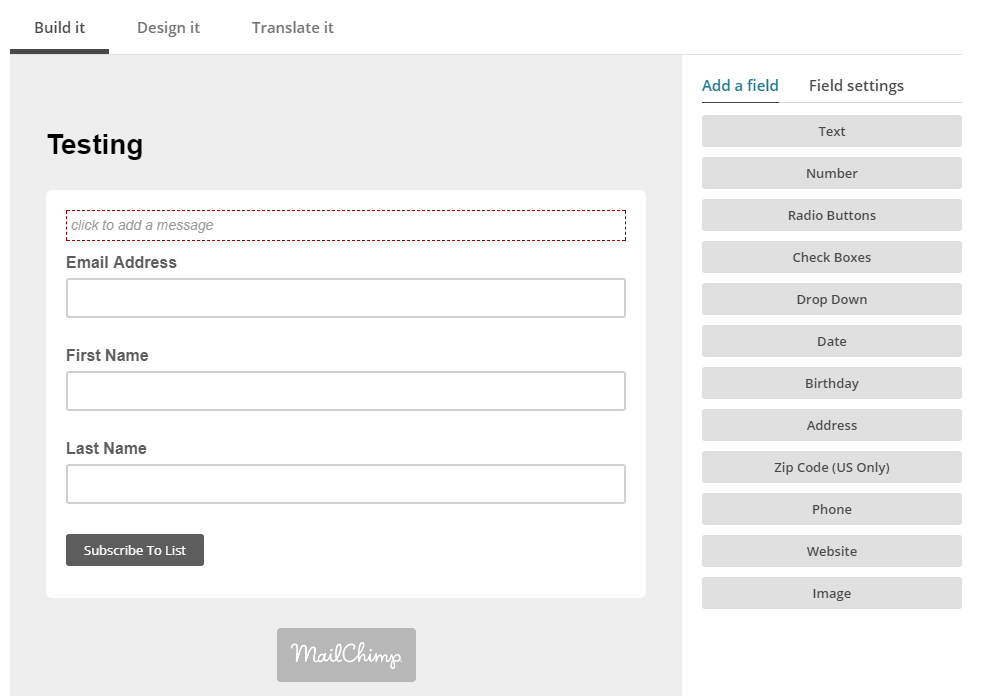Switch to the Design it tab
The image size is (981, 696).
(168, 28)
